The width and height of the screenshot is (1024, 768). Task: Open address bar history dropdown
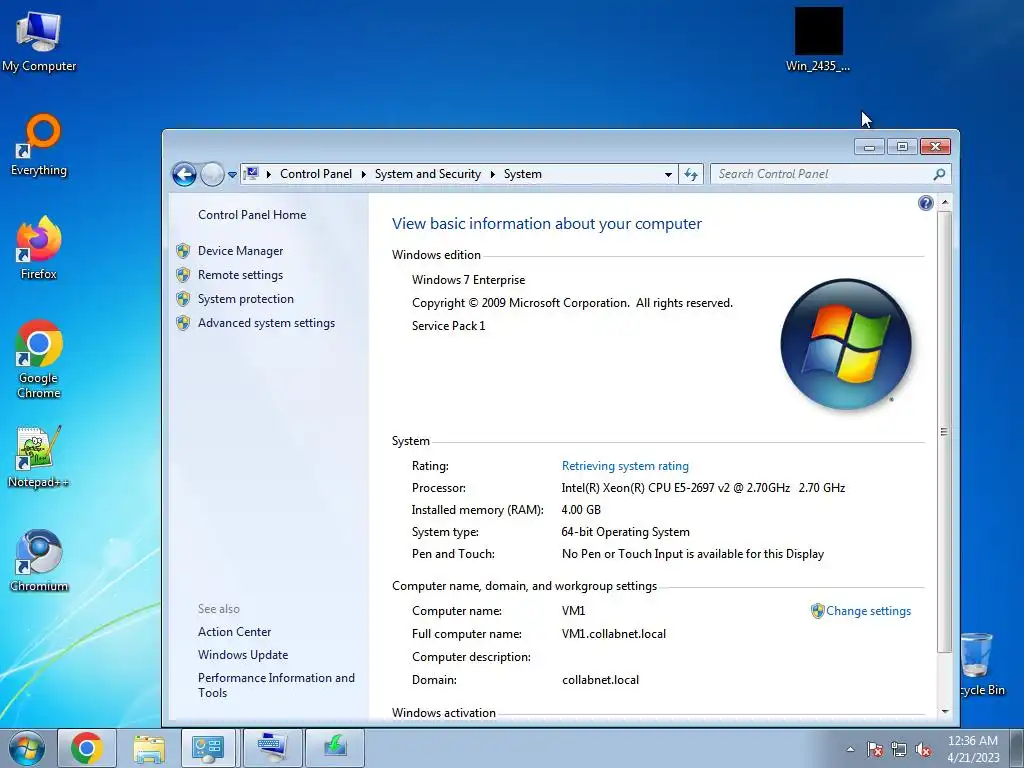[x=668, y=174]
